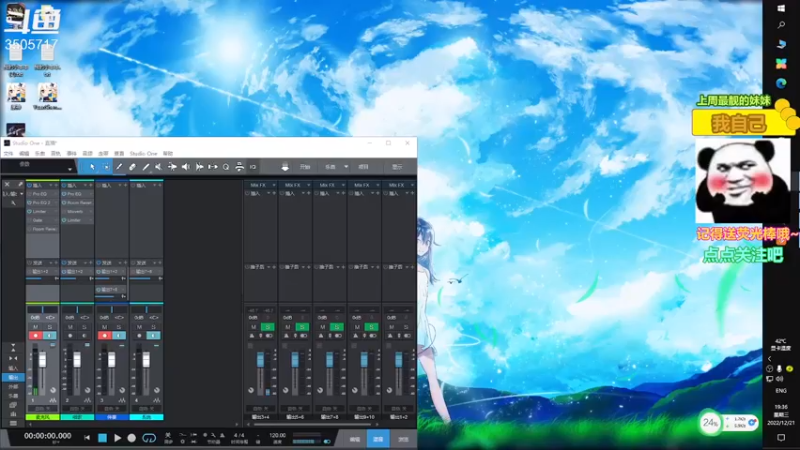The image size is (800, 450).
Task: Click the microphone icon in system tray
Action: (x=779, y=368)
